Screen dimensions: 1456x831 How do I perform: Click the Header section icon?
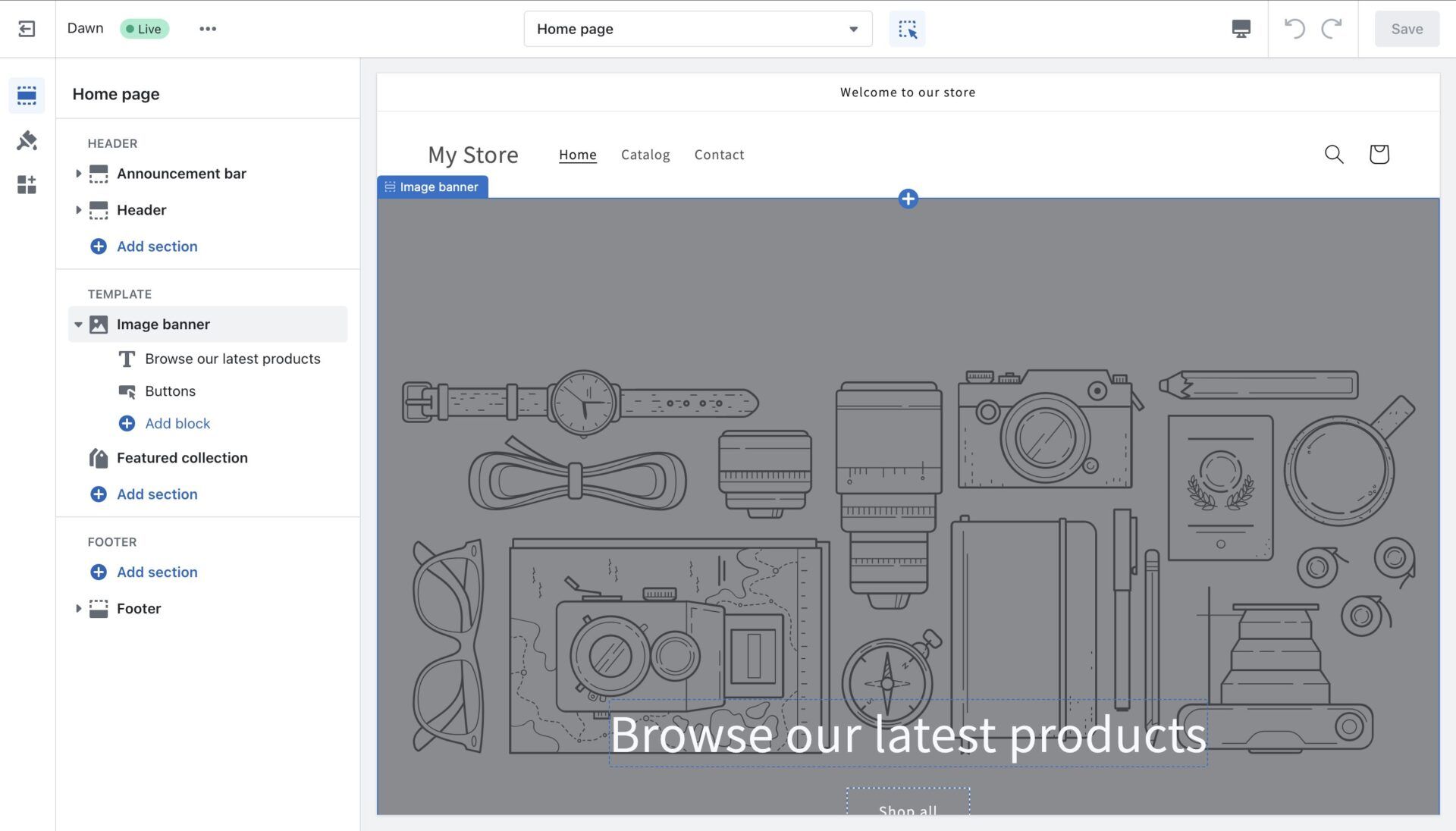[x=99, y=210]
